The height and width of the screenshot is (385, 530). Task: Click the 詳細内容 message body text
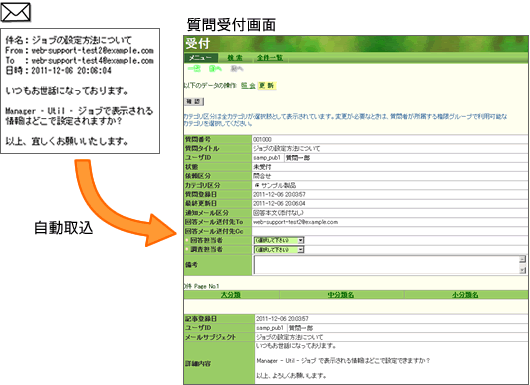pyautogui.click(x=343, y=361)
